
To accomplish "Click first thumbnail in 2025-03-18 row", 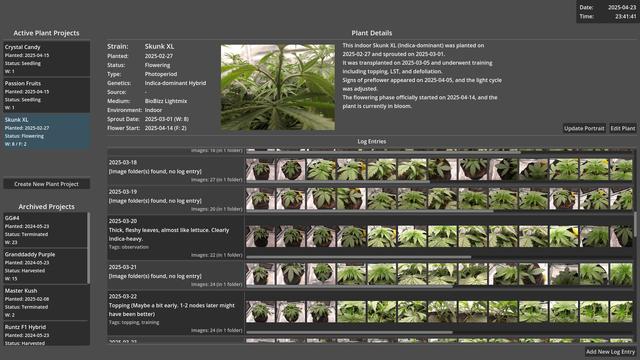I will pos(261,169).
